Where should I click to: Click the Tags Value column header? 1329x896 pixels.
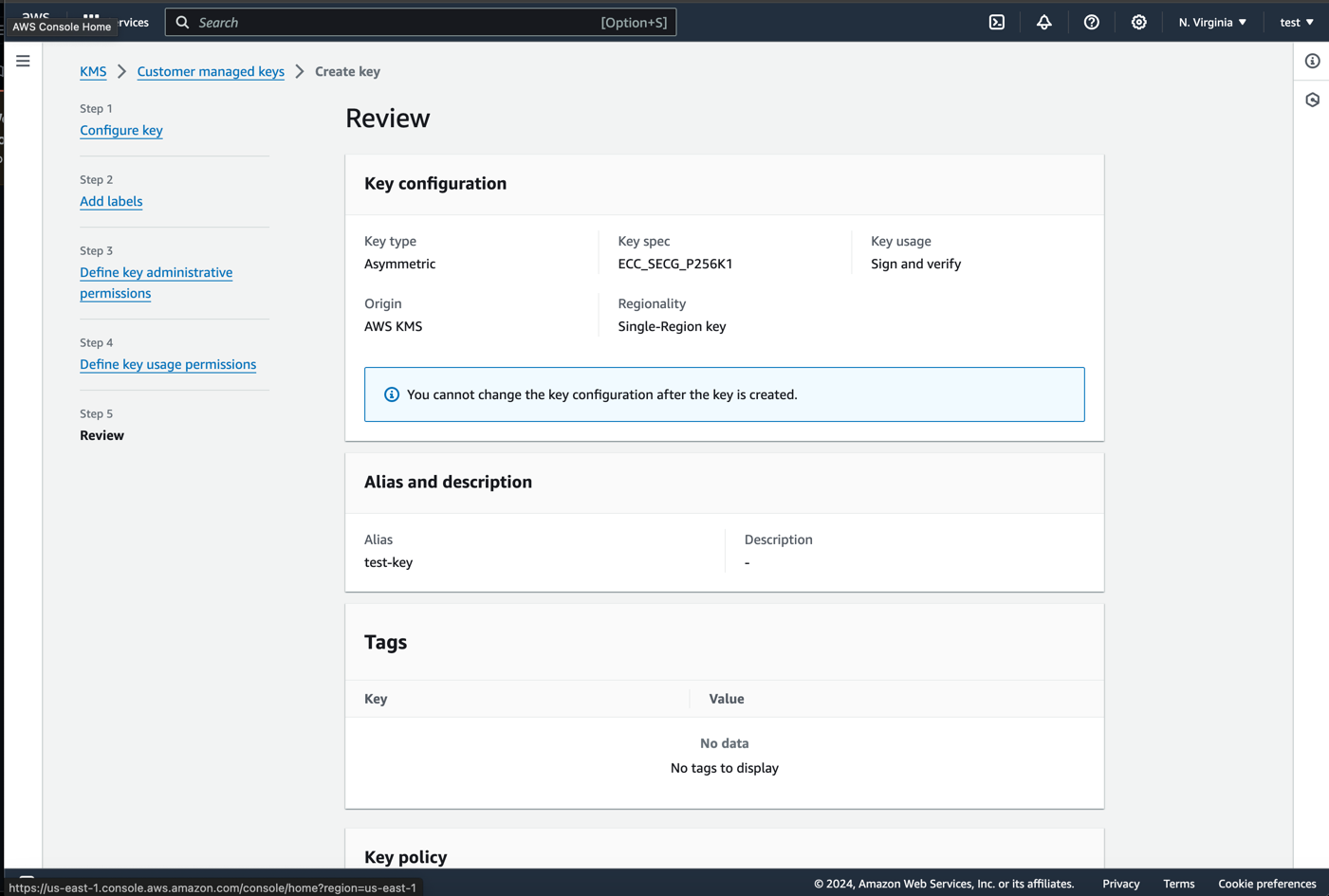click(727, 699)
